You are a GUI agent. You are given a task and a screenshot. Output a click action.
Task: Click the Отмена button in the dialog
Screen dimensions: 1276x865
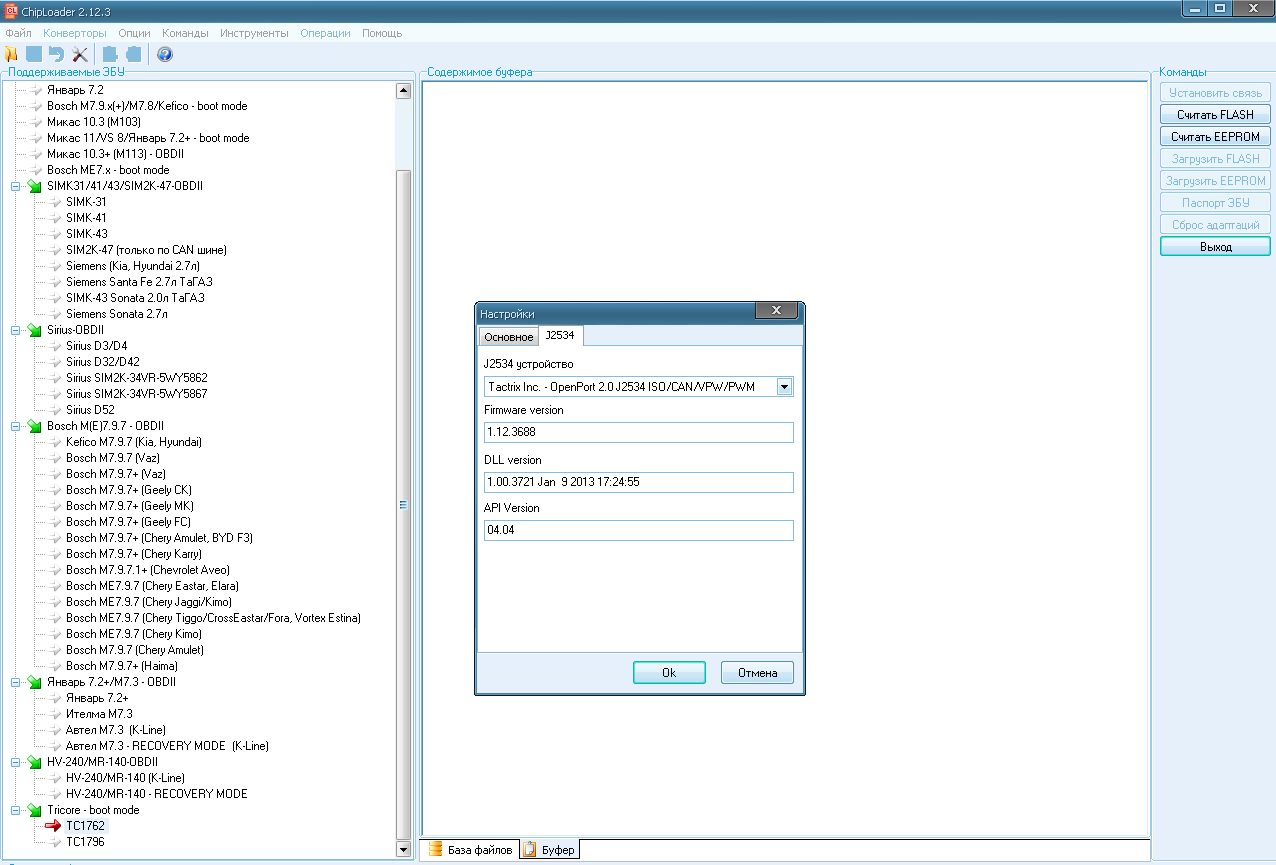(757, 673)
